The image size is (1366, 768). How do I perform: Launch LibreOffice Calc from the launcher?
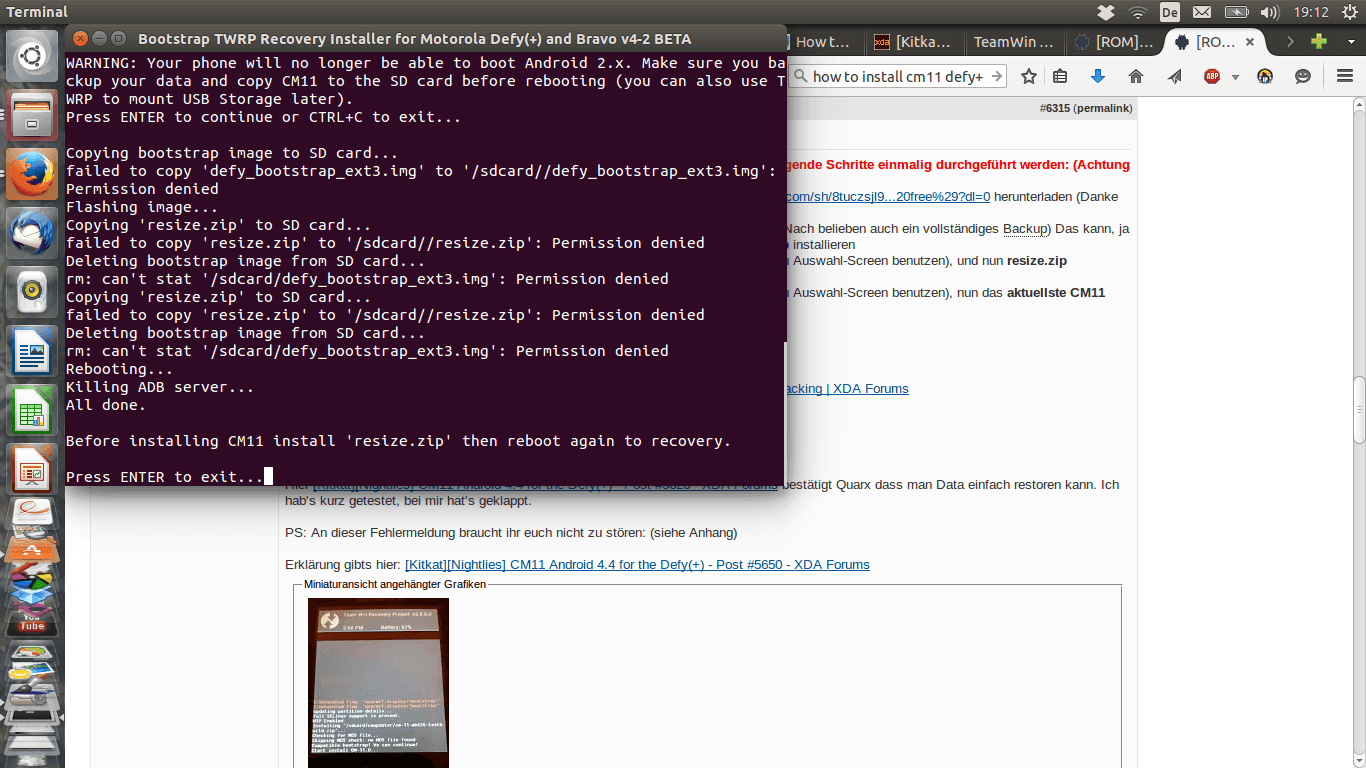[32, 411]
